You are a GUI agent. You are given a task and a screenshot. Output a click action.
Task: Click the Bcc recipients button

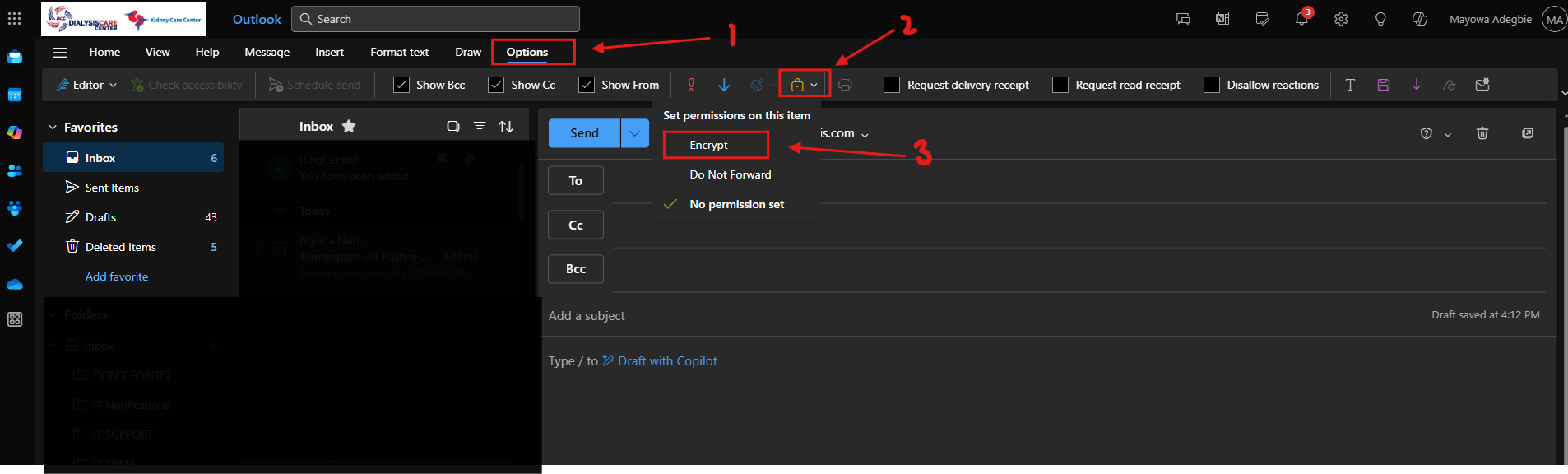tap(576, 269)
